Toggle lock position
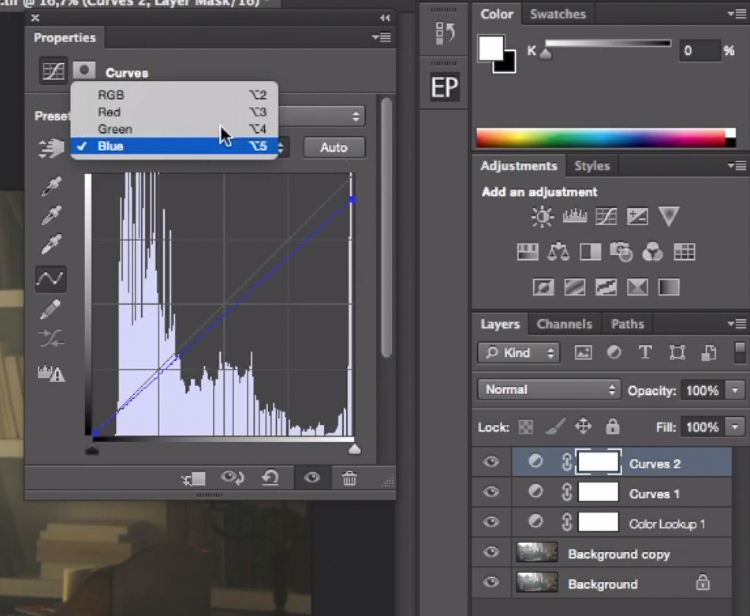 click(584, 426)
